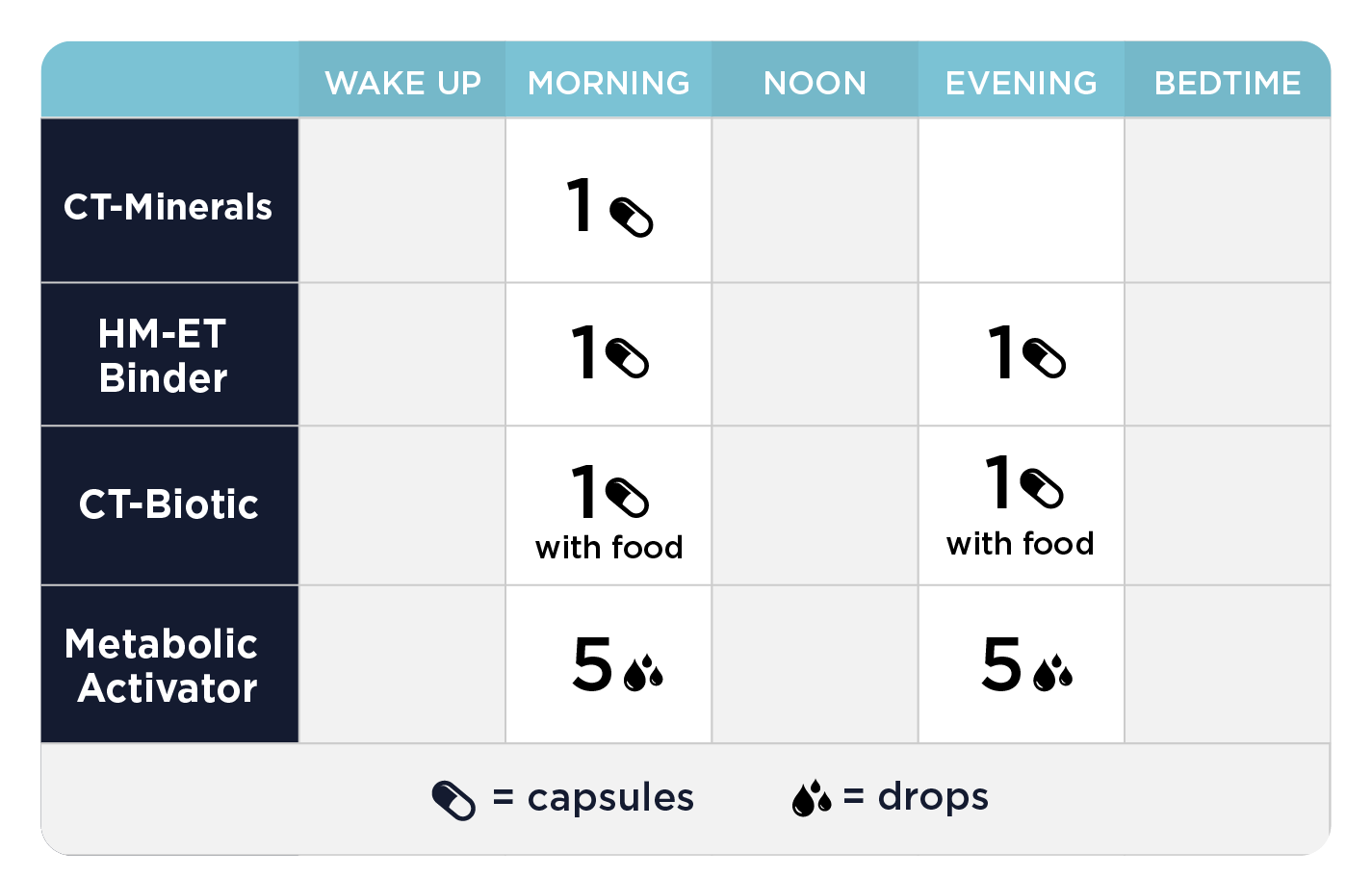Click the CT-Minerals row label

coord(168,207)
